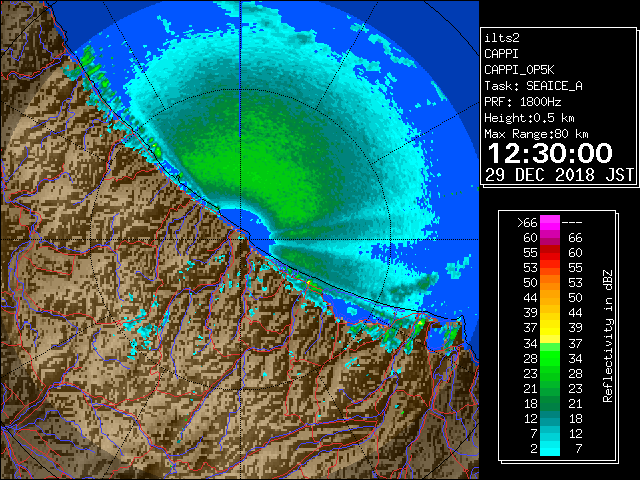Pick the 55–60 dBZ dark red band
The image size is (640, 480).
550,253
